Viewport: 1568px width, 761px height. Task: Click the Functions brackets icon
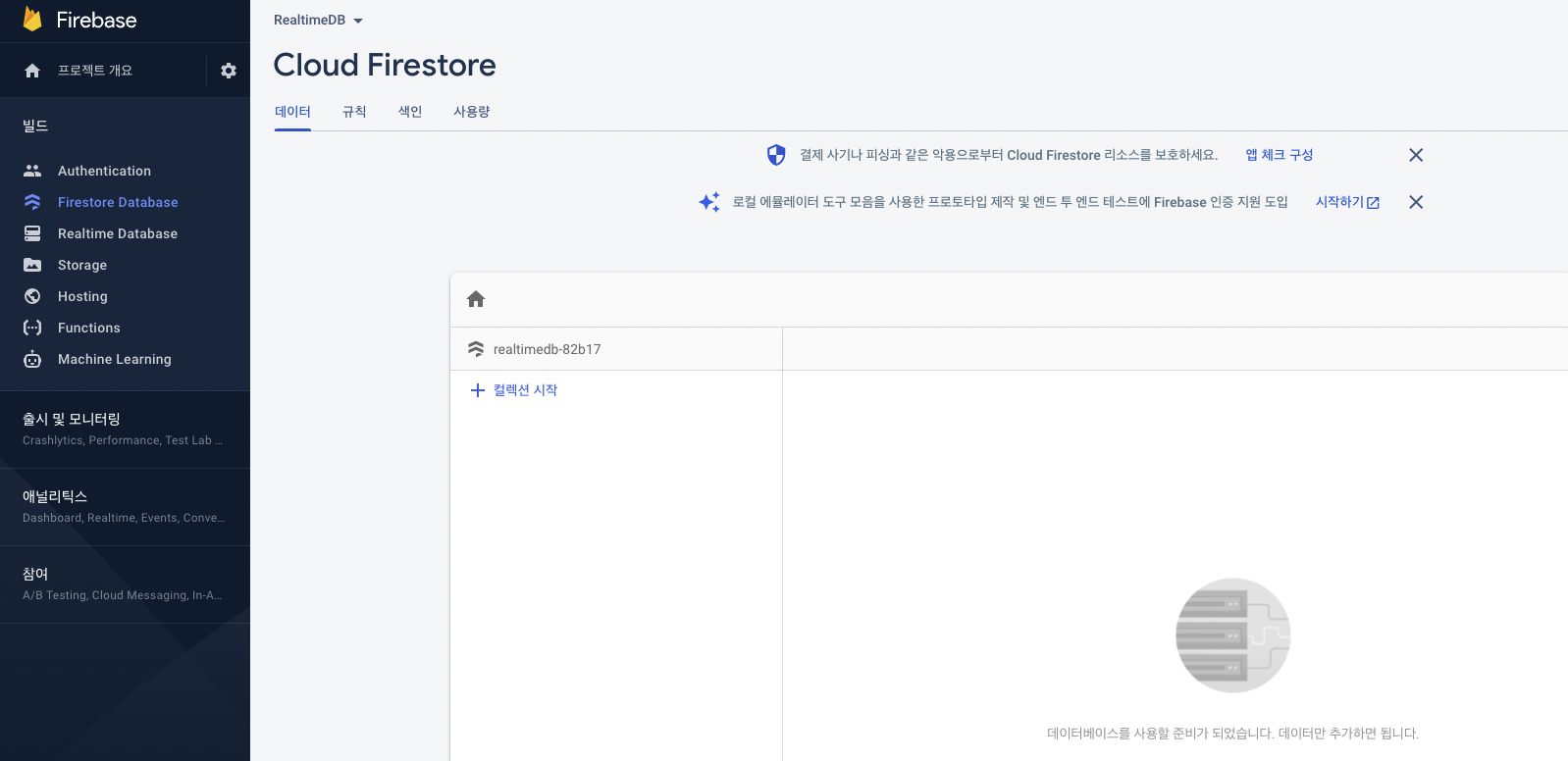coord(32,328)
